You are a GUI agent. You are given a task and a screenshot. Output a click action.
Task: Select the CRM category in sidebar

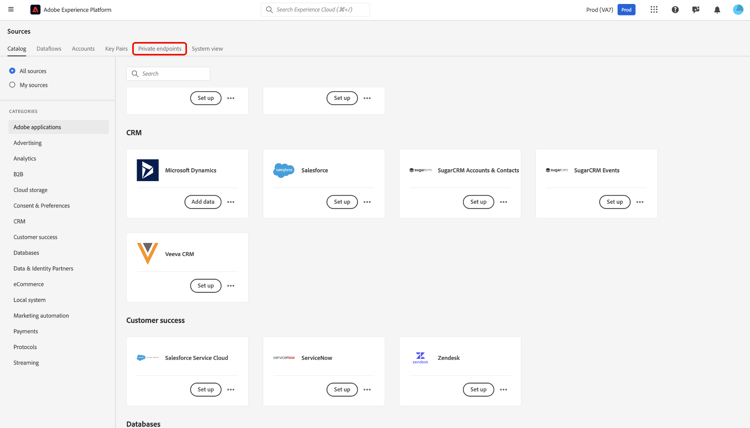point(19,221)
